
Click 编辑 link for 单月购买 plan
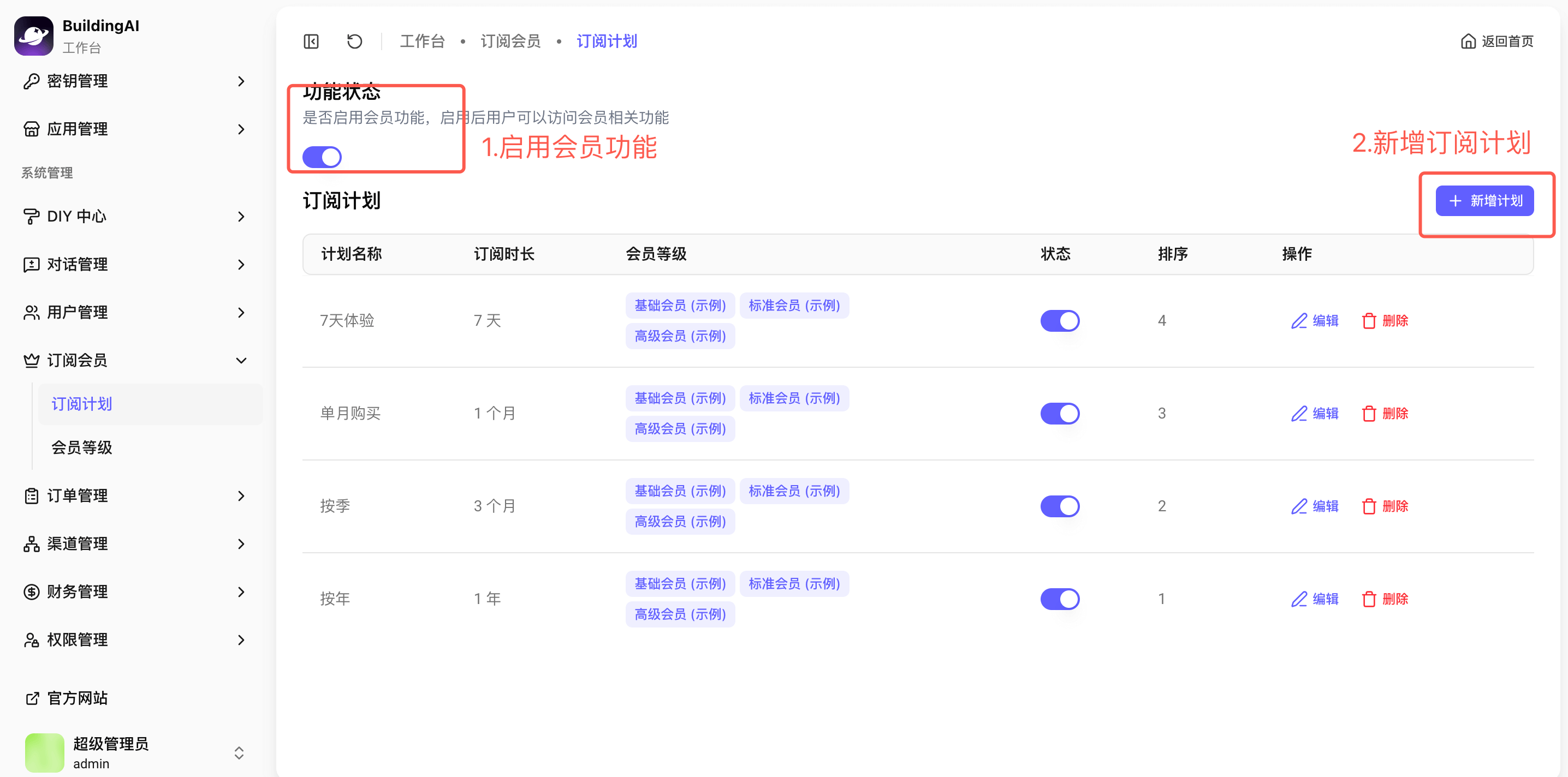[x=1325, y=414]
